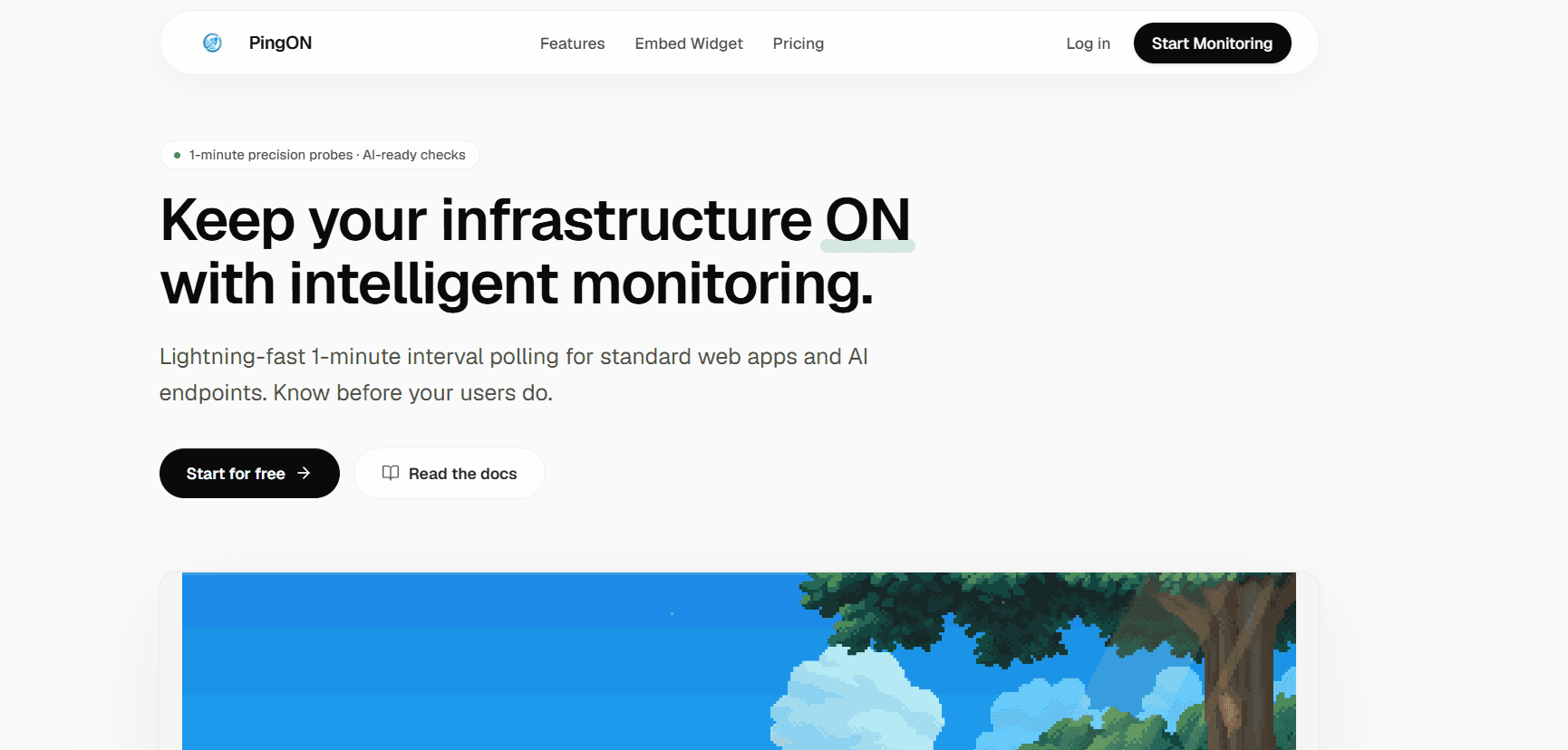Viewport: 1568px width, 750px height.
Task: Click the green status dot in badge
Action: (178, 155)
